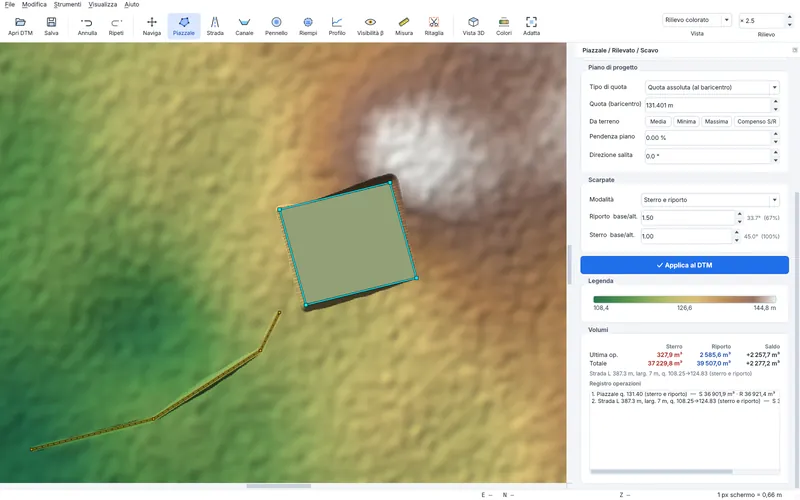
Task: Activate the Visibilità β eye tool
Action: 370,26
